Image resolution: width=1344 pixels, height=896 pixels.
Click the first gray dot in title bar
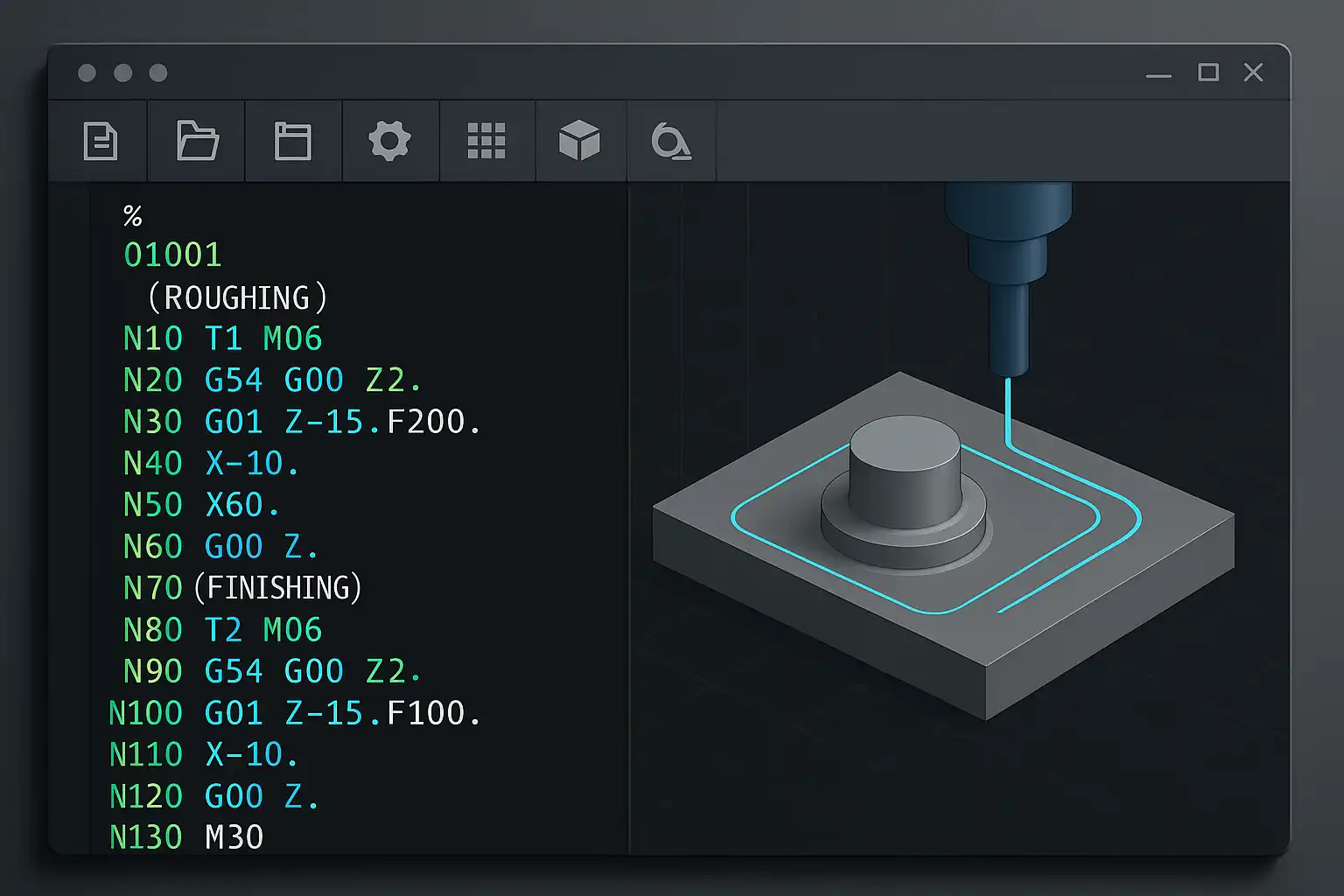click(x=87, y=73)
